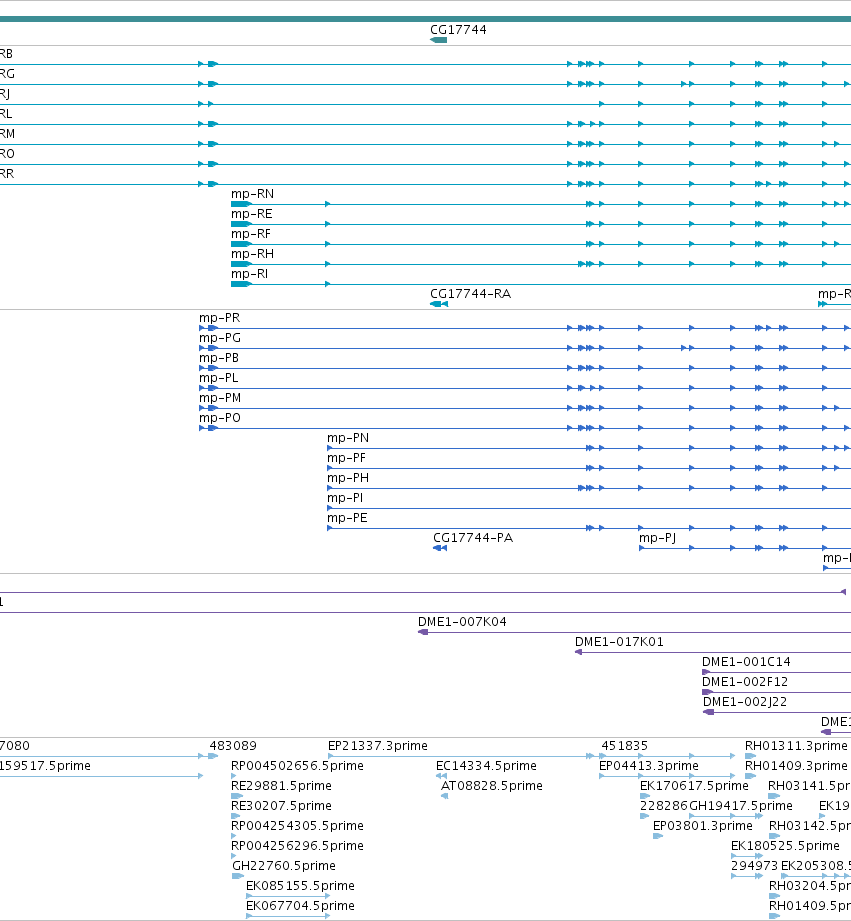Open the mp-PO protein label
Viewport: 851px width, 921px height.
coord(220,418)
